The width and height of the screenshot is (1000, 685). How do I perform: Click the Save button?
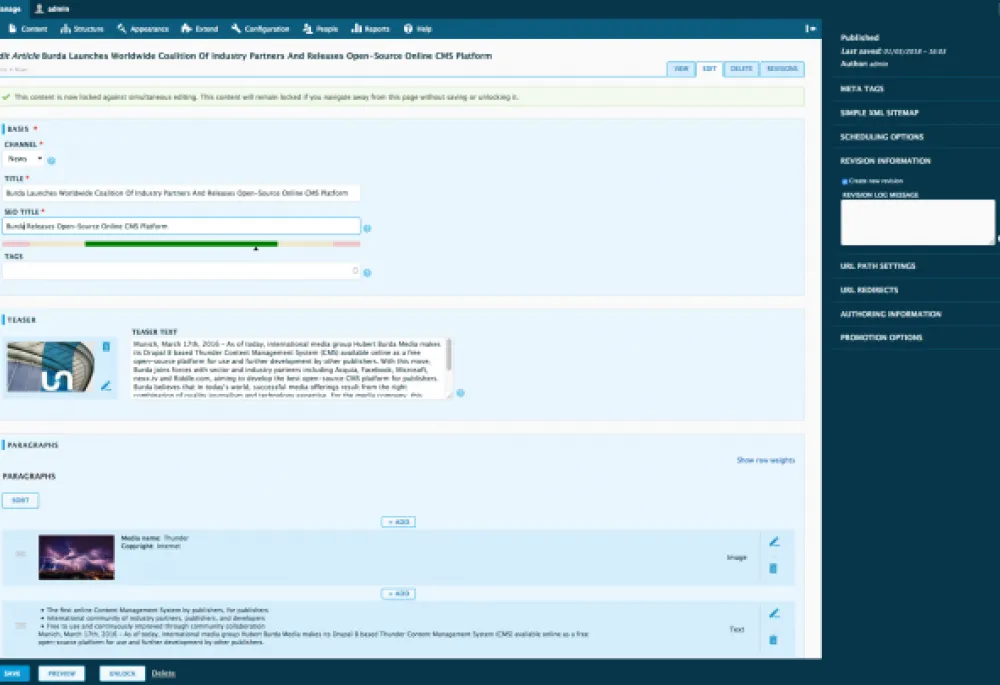pos(13,674)
